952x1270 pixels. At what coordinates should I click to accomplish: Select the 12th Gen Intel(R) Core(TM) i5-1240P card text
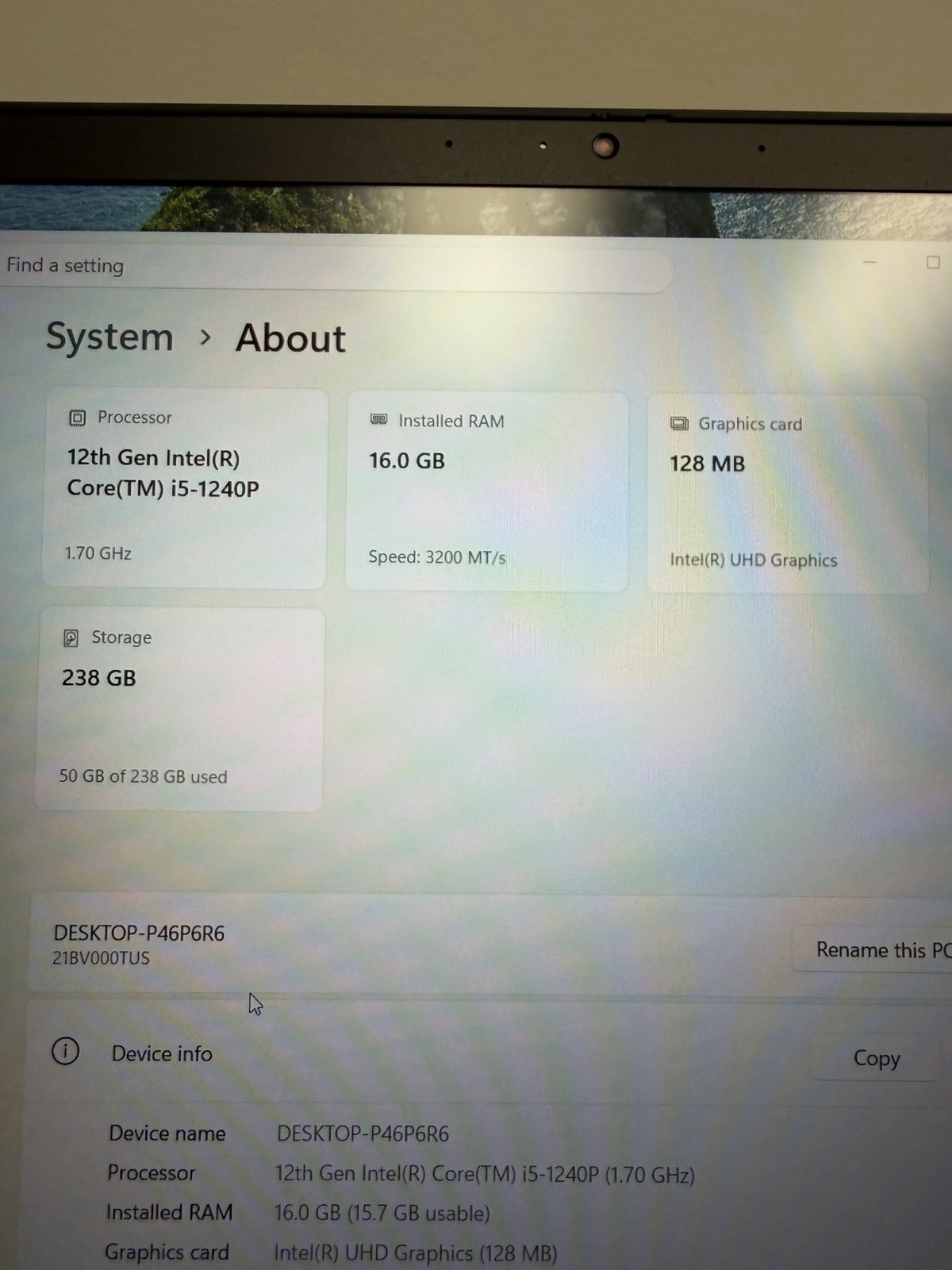(x=163, y=473)
